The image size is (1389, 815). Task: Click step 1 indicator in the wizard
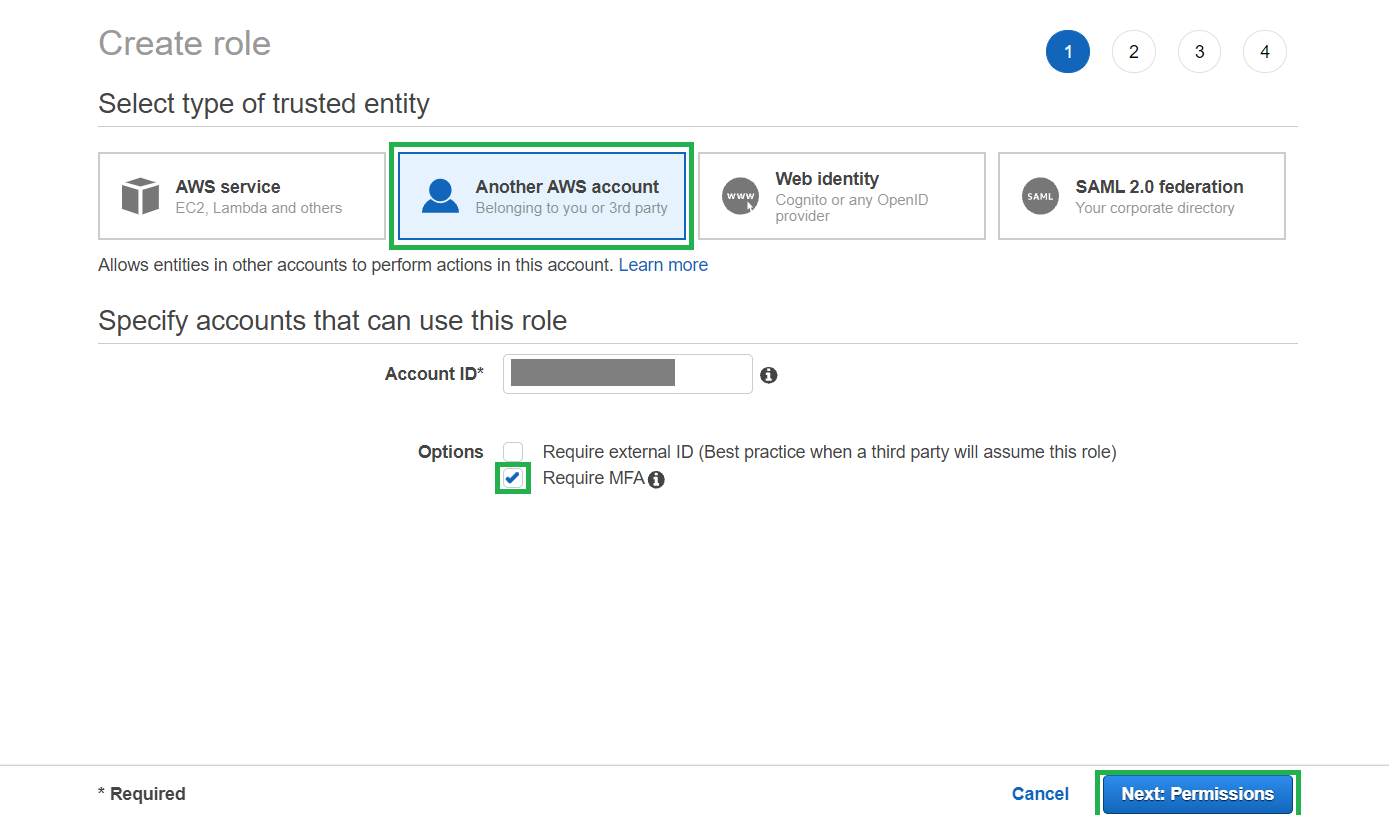point(1068,51)
